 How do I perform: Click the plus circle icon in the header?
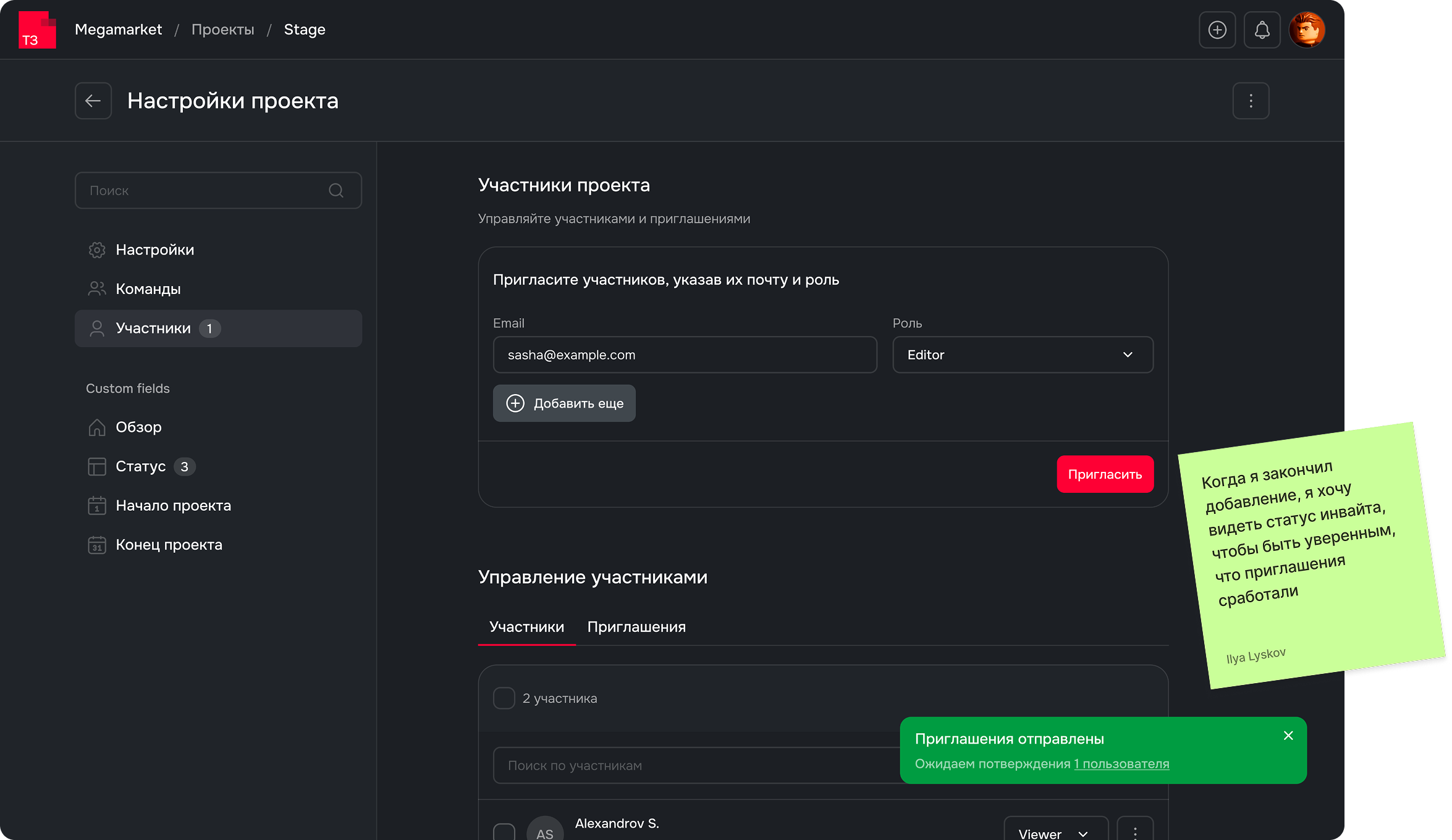click(1217, 30)
